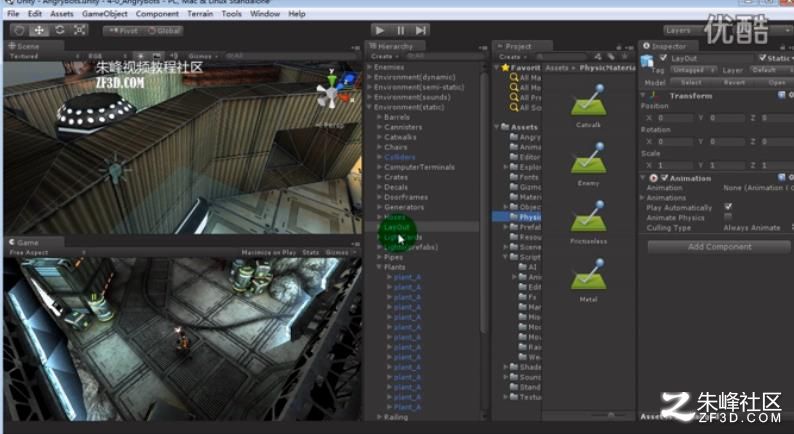
Task: Toggle Global handle rotation button
Action: point(164,31)
